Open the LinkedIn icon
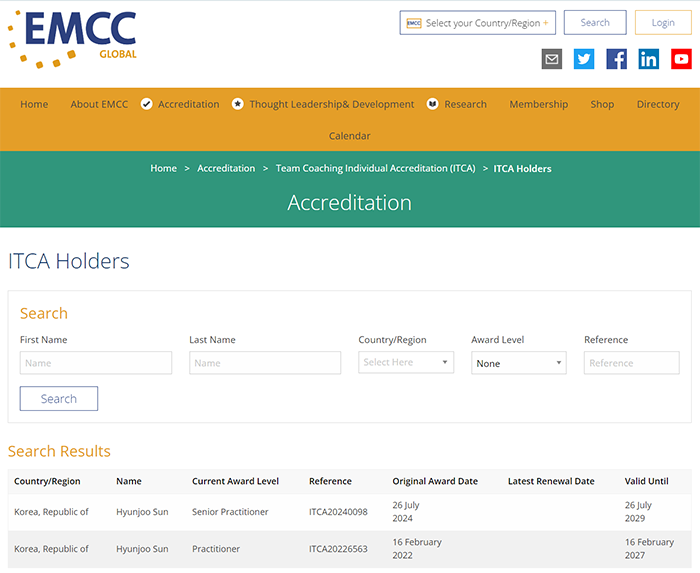Image resolution: width=700 pixels, height=573 pixels. point(649,59)
